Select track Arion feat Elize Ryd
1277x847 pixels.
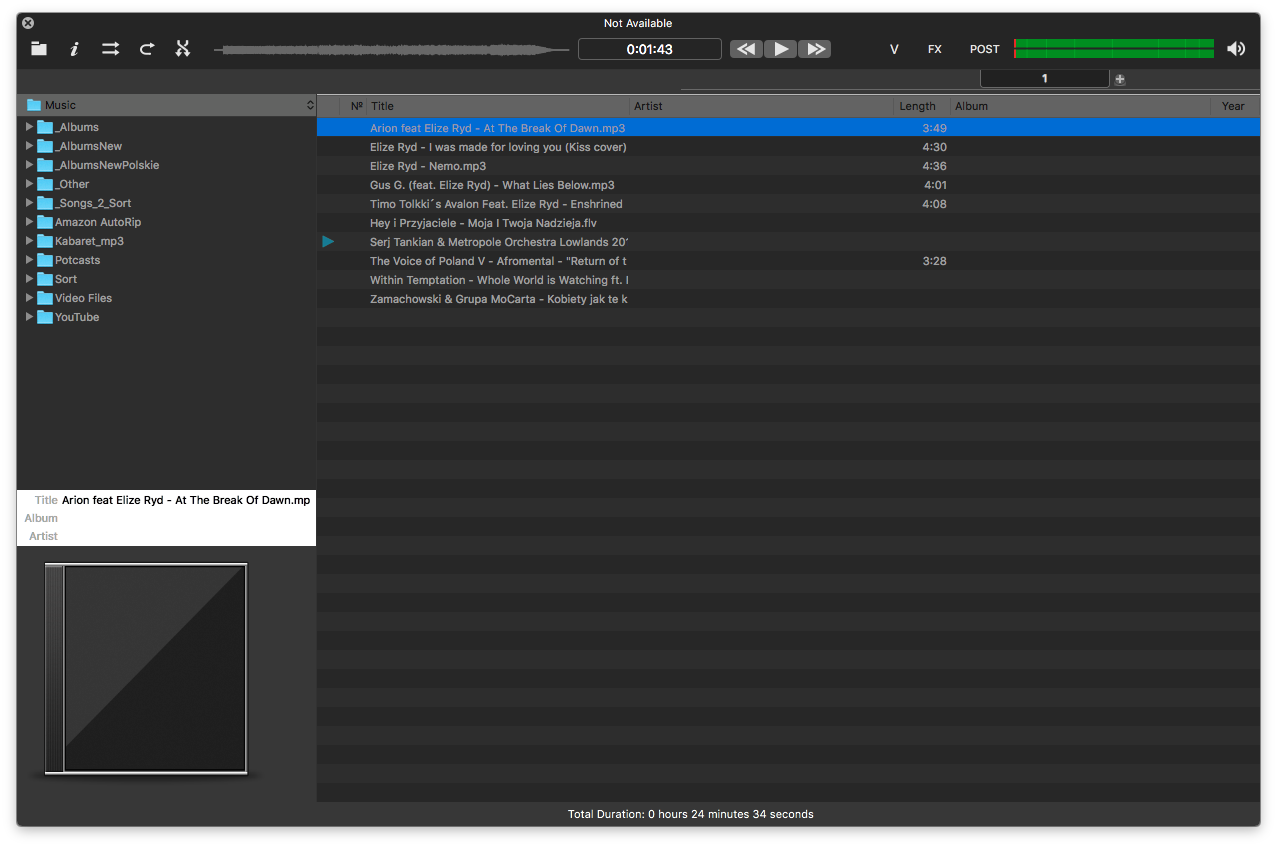coord(788,128)
